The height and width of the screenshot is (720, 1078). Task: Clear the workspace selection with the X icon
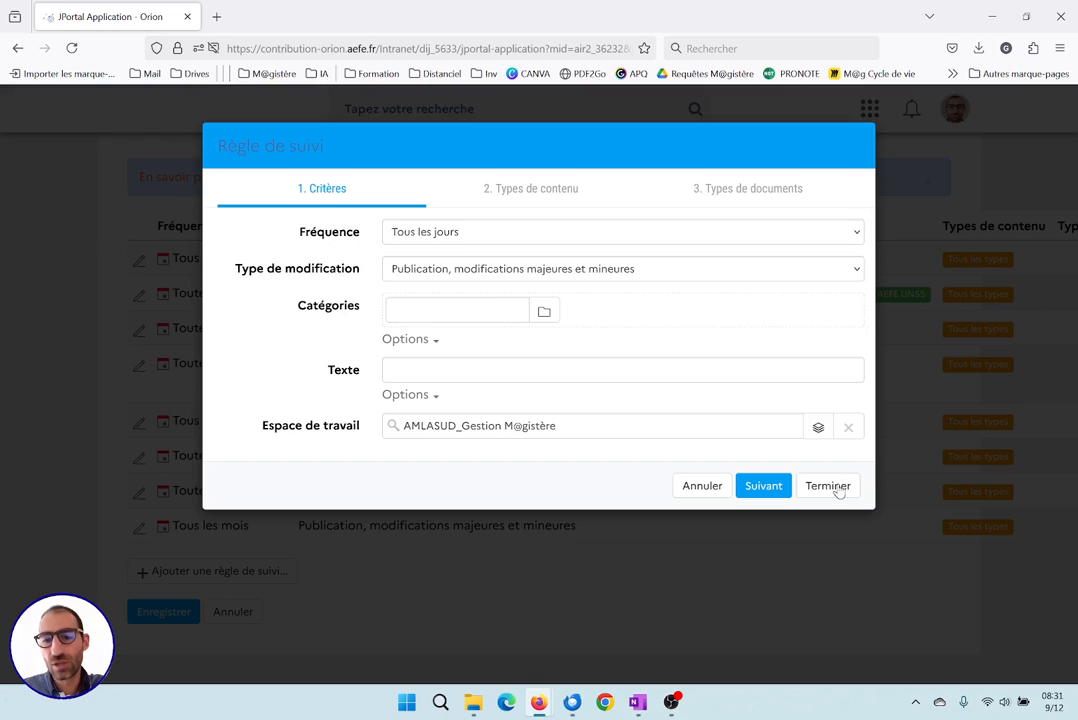click(x=848, y=427)
